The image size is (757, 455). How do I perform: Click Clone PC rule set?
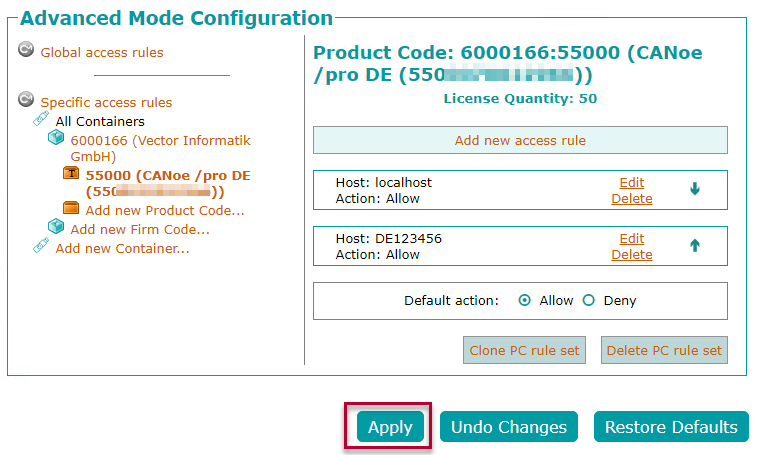click(x=524, y=350)
